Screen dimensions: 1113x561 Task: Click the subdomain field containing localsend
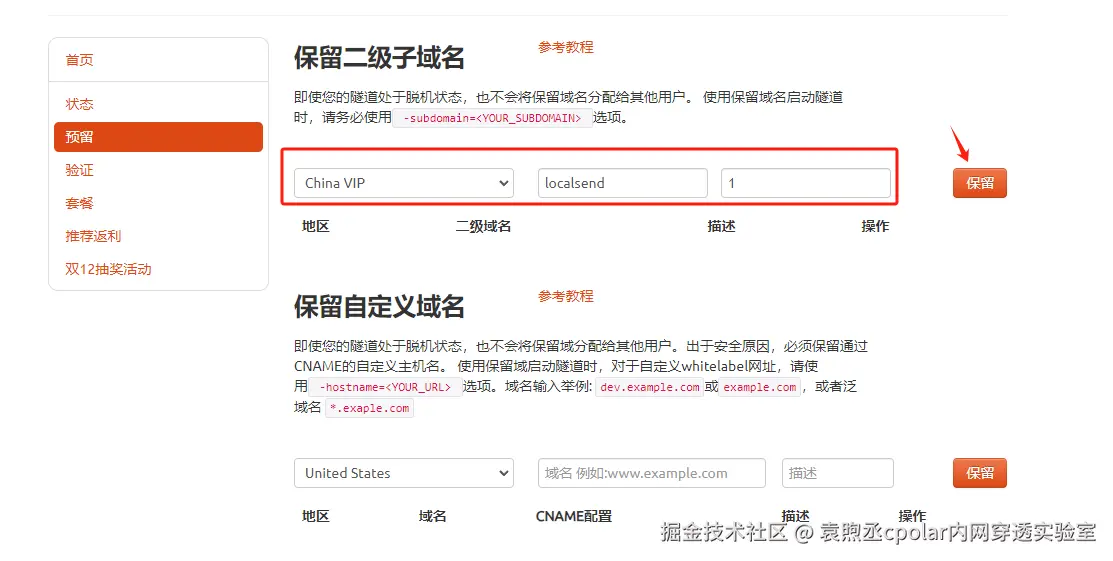pyautogui.click(x=623, y=183)
